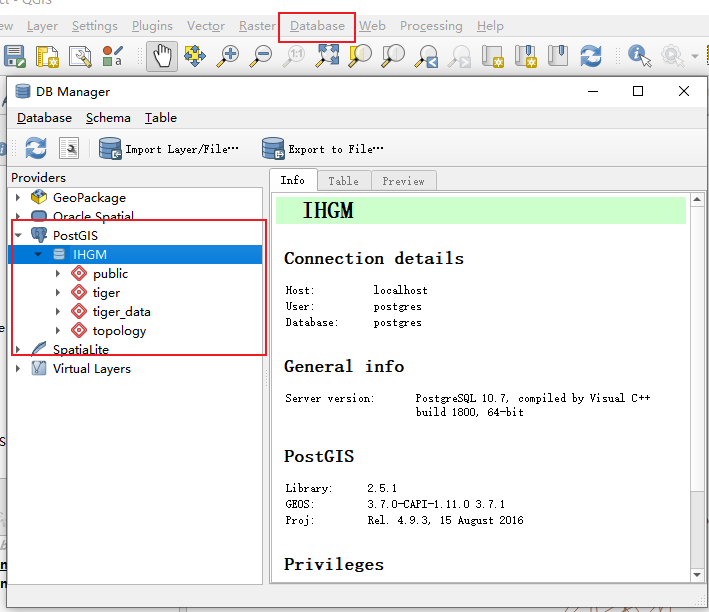The width and height of the screenshot is (709, 612).
Task: Open the Raster menu
Action: 257,26
